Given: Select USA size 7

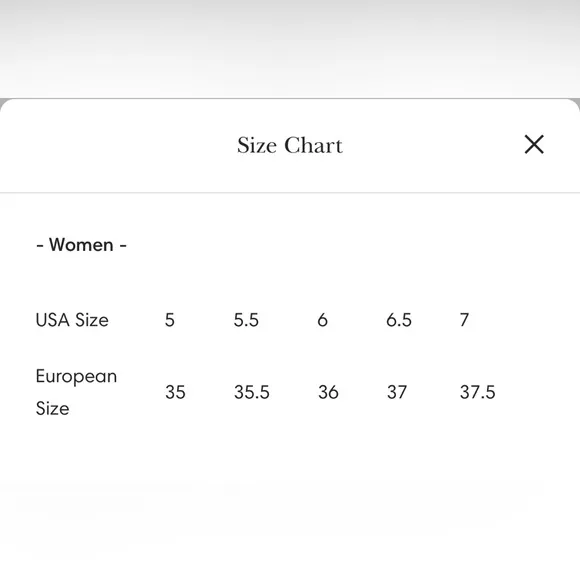Looking at the screenshot, I should 464,320.
